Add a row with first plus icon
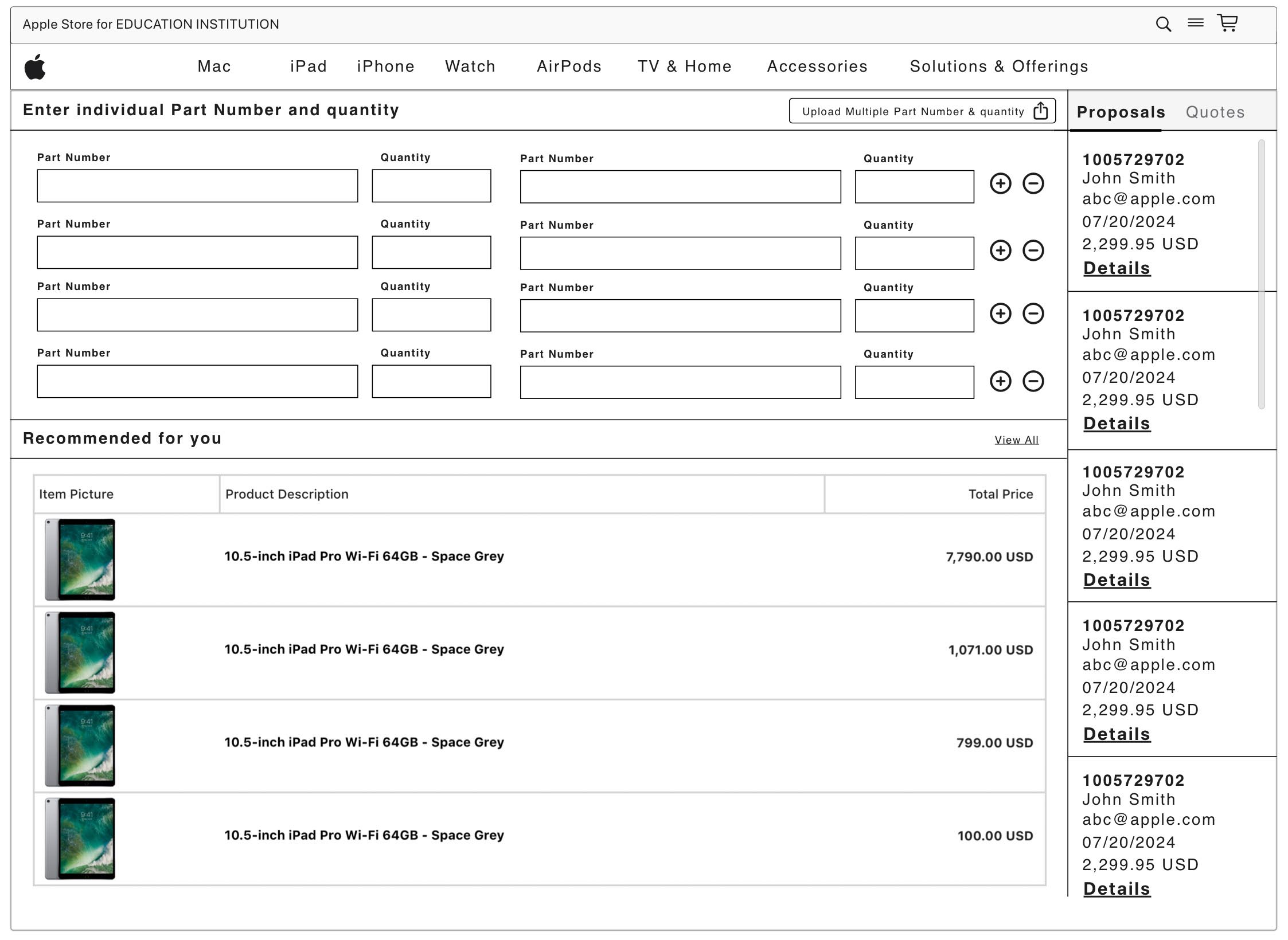 pos(1000,183)
